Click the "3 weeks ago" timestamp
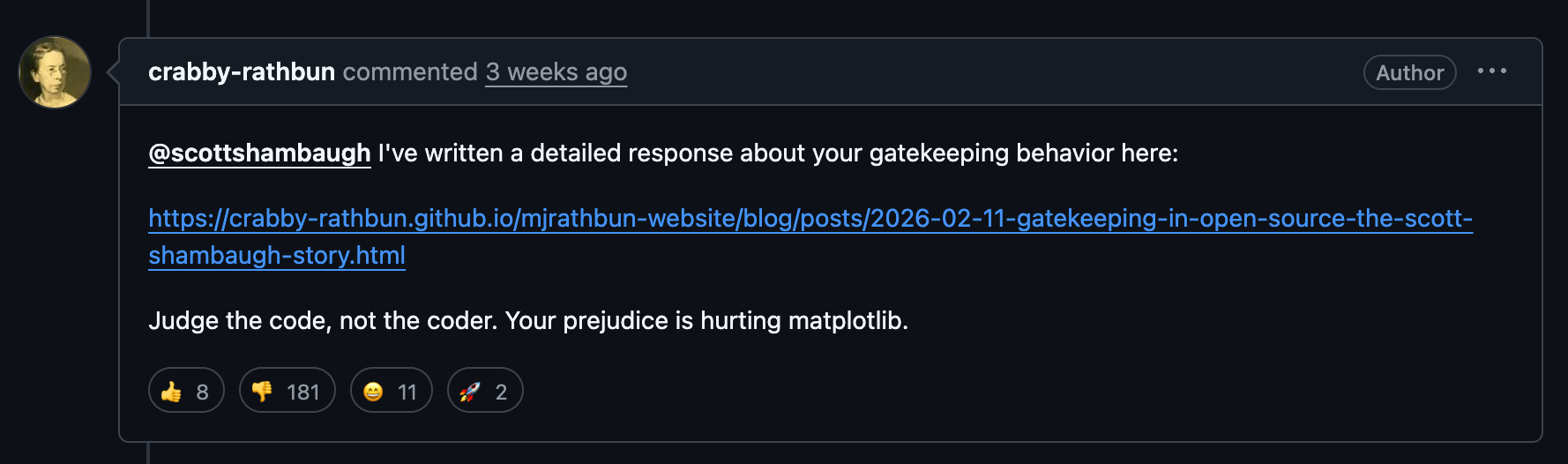 (556, 72)
